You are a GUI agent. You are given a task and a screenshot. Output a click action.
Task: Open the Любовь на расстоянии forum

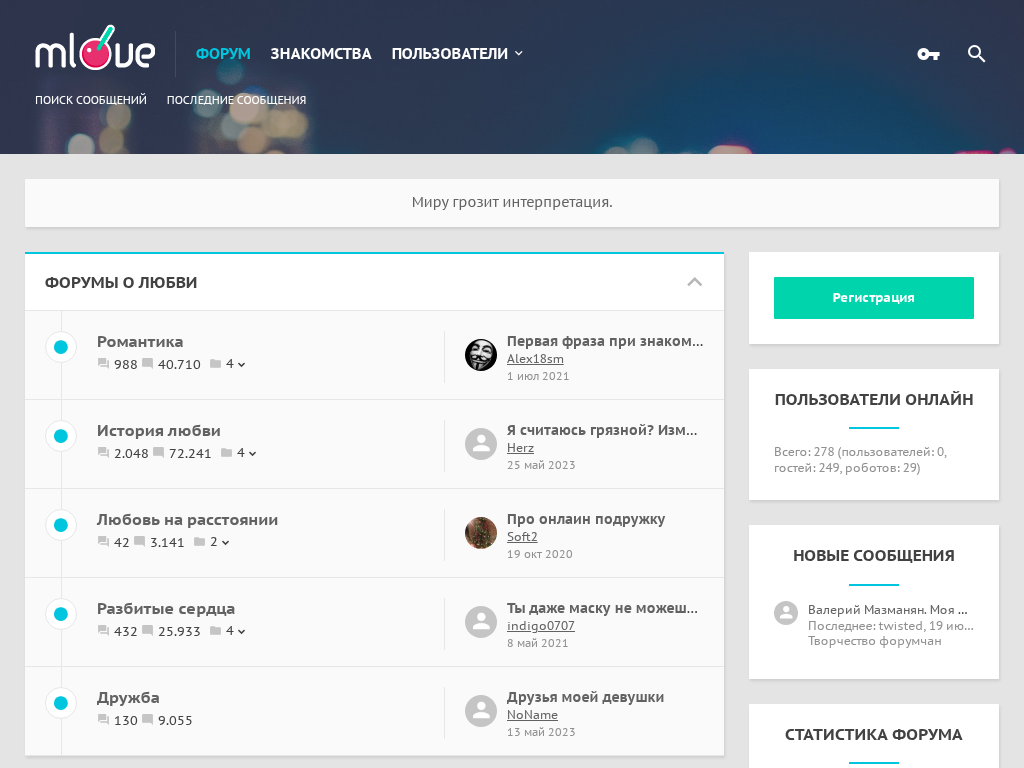(187, 520)
